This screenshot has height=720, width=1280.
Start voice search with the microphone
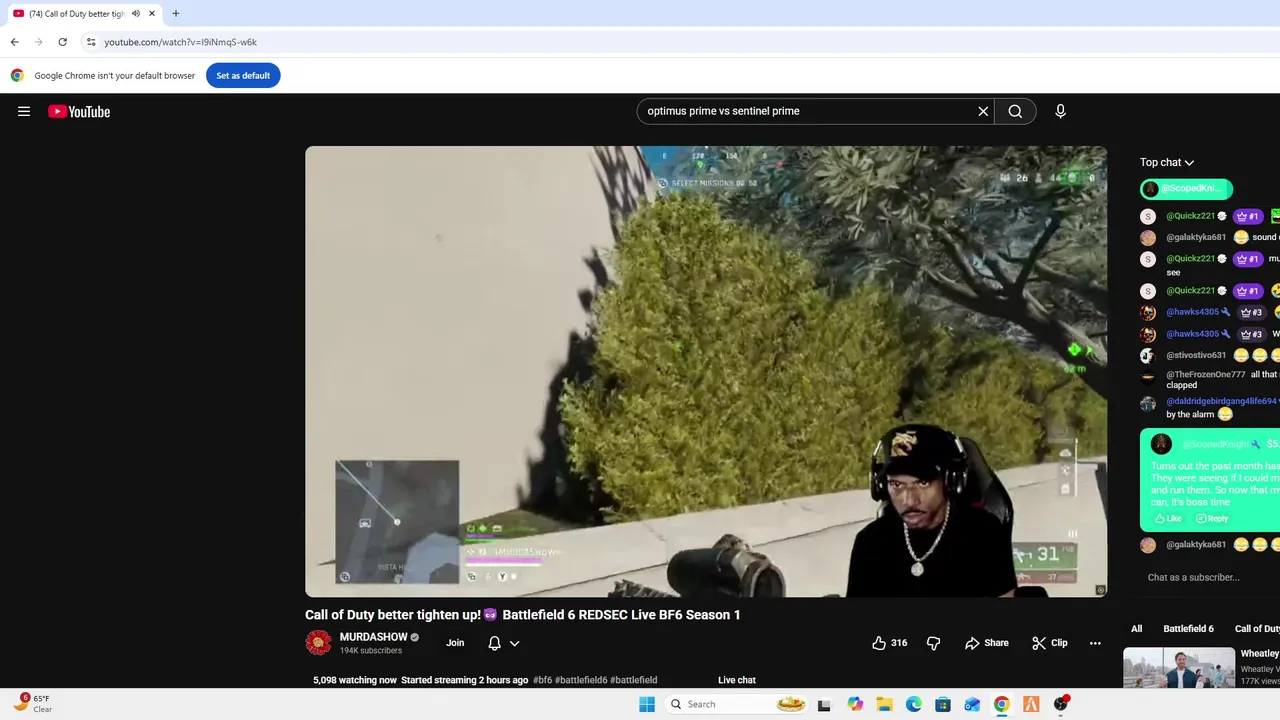click(1060, 111)
